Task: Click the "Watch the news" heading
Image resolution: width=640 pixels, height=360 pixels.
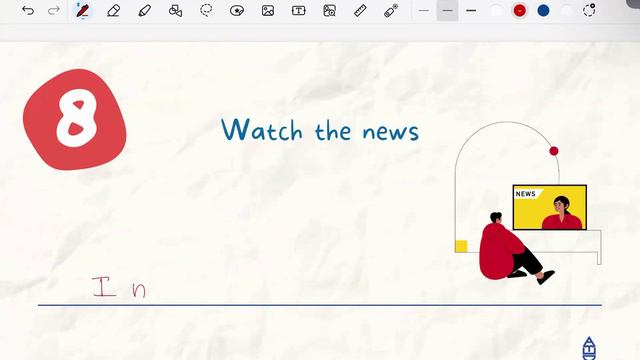Action: coord(320,130)
